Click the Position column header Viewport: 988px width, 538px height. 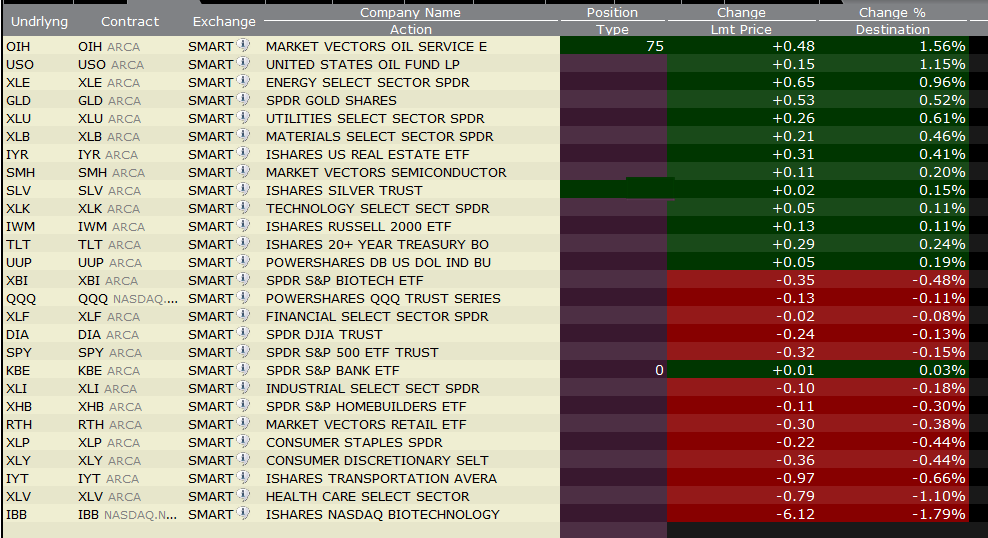pos(612,13)
